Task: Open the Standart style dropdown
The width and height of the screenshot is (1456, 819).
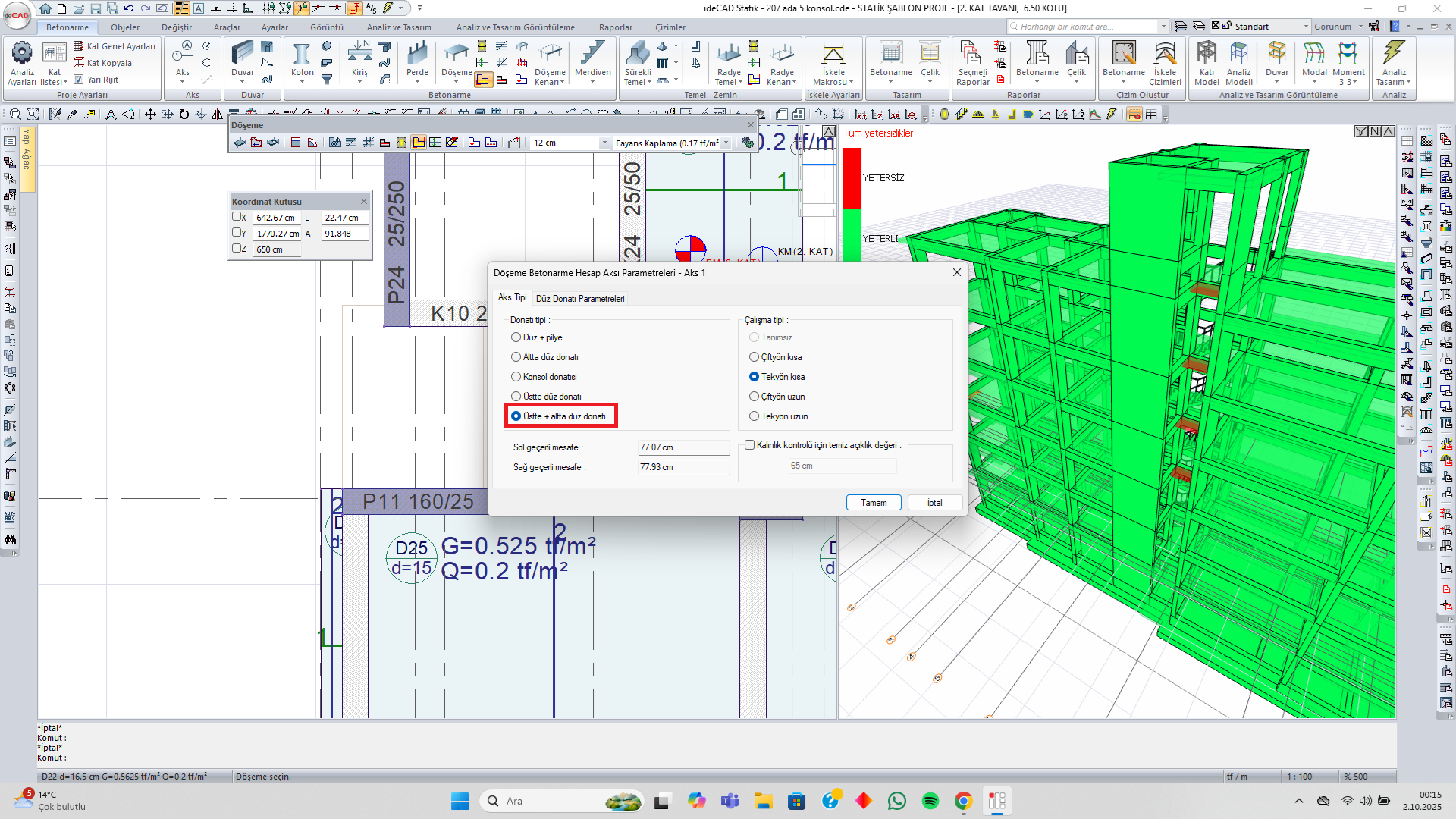Action: pyautogui.click(x=1306, y=27)
